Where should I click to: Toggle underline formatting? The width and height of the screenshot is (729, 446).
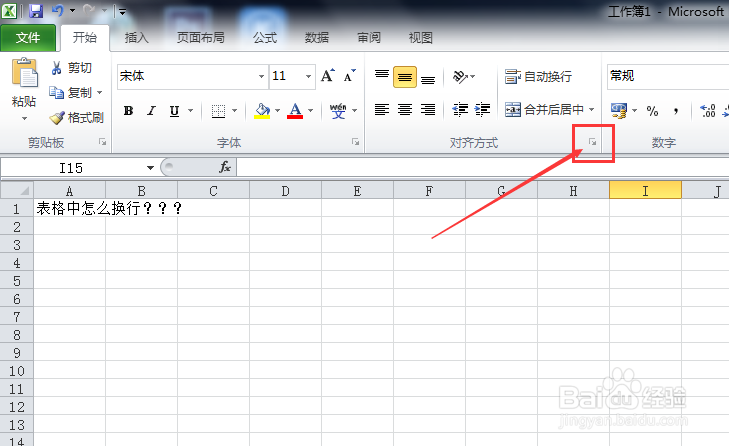(174, 111)
